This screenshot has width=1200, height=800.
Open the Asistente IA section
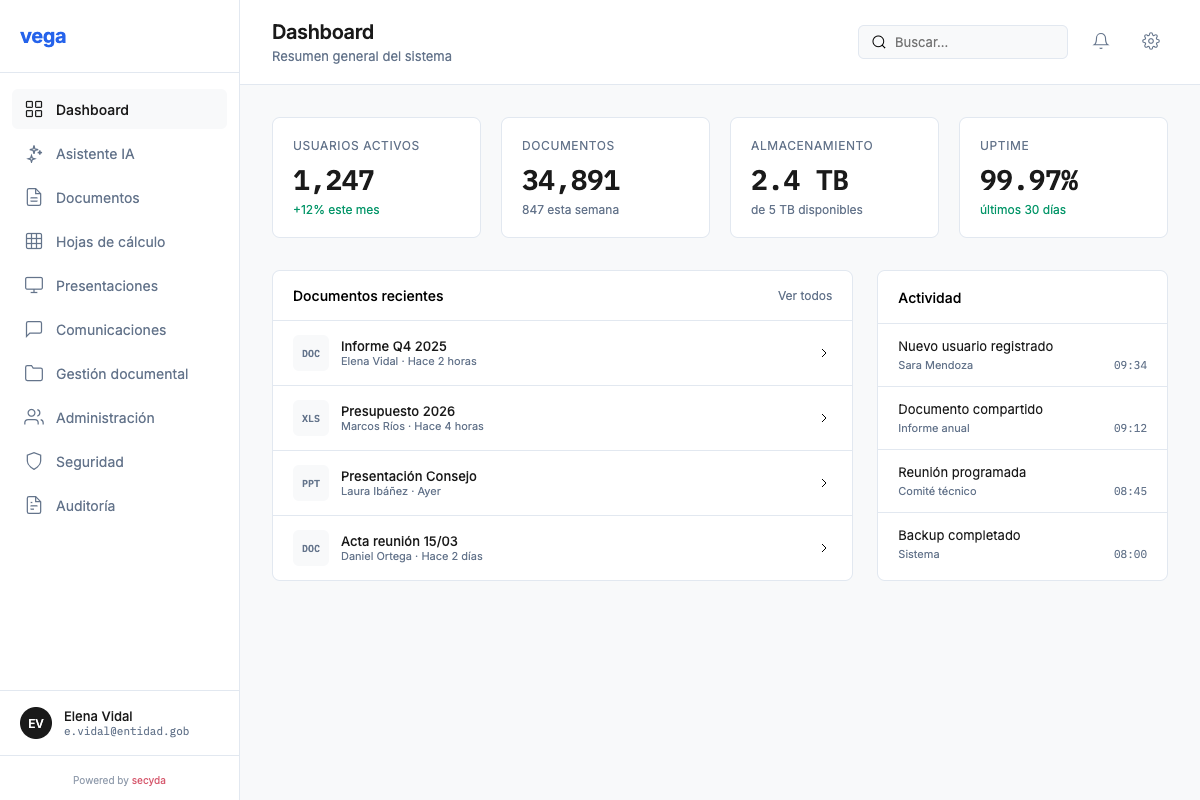click(95, 153)
